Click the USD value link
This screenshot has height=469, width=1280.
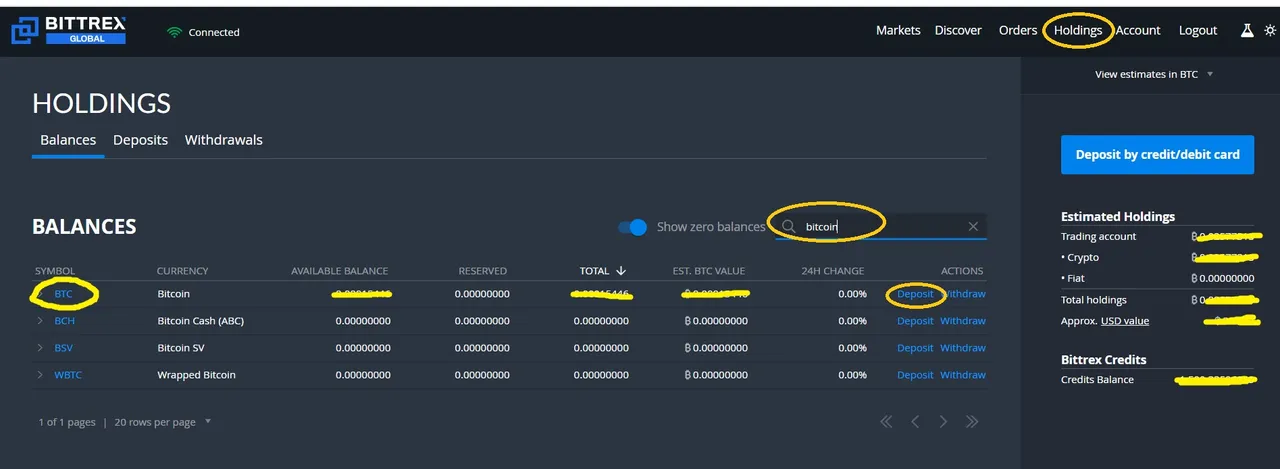point(1125,321)
